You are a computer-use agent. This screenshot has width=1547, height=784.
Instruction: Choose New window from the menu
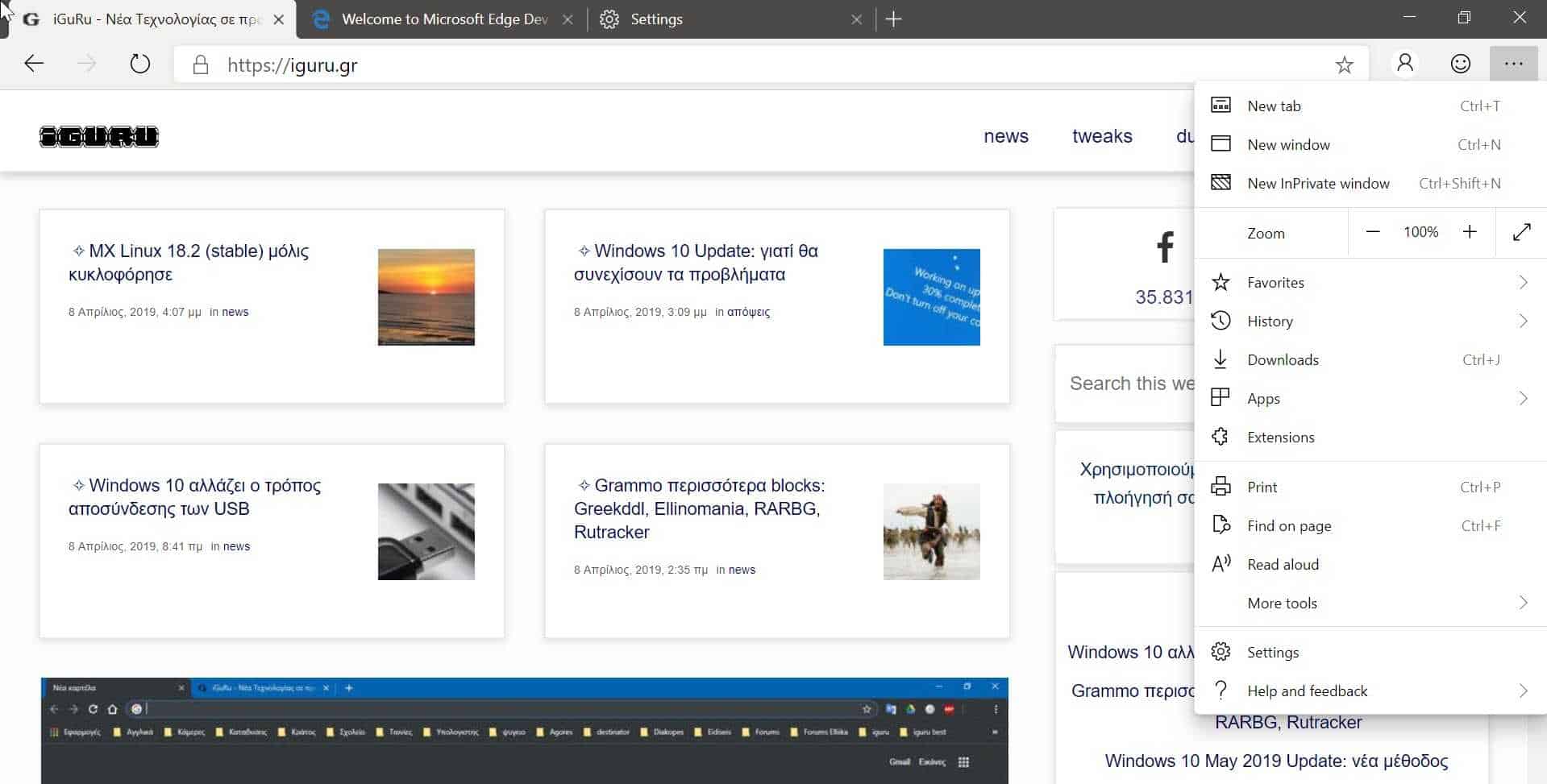click(1370, 144)
